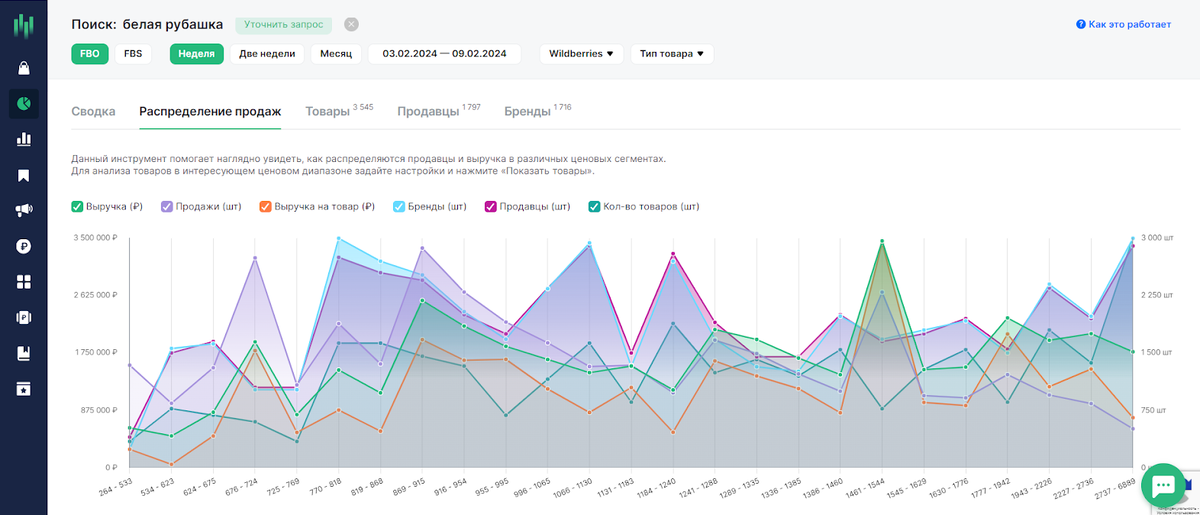Open the four-squares grid sidebar section
Image resolution: width=1200 pixels, height=515 pixels.
tap(23, 281)
